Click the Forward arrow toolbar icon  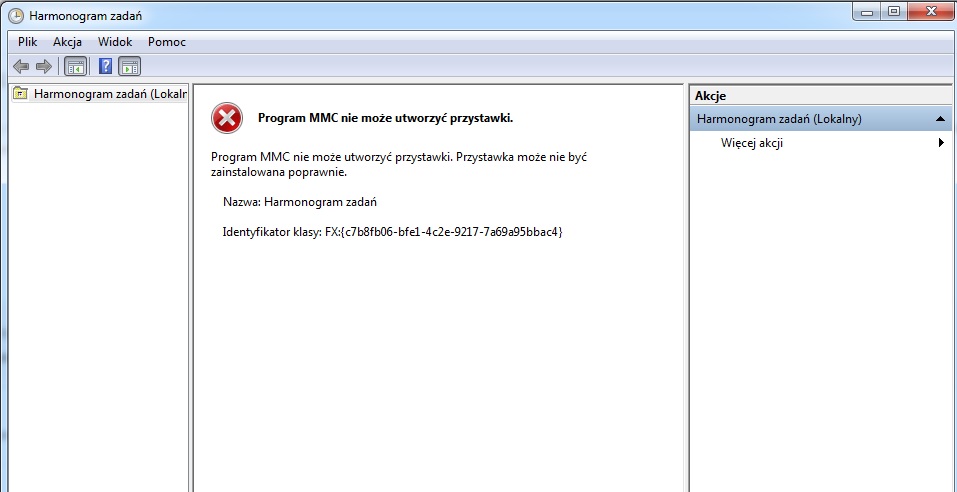[x=43, y=66]
